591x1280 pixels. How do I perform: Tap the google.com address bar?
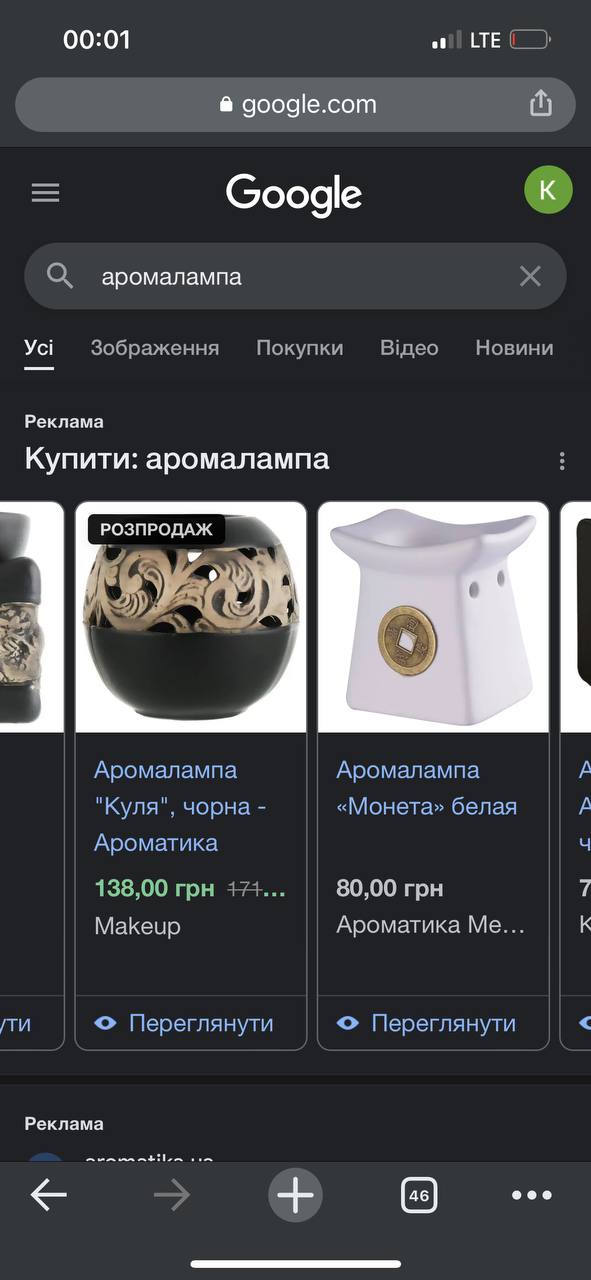pos(295,104)
